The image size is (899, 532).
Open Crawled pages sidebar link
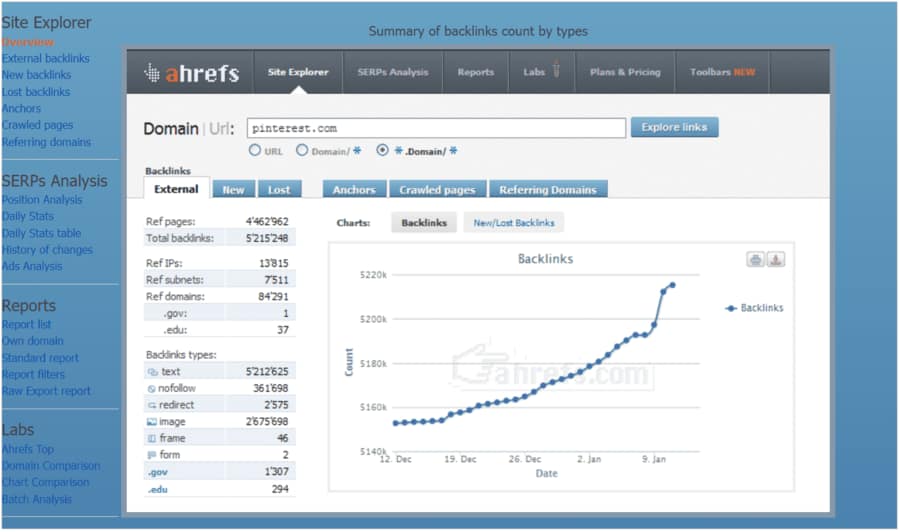point(37,125)
